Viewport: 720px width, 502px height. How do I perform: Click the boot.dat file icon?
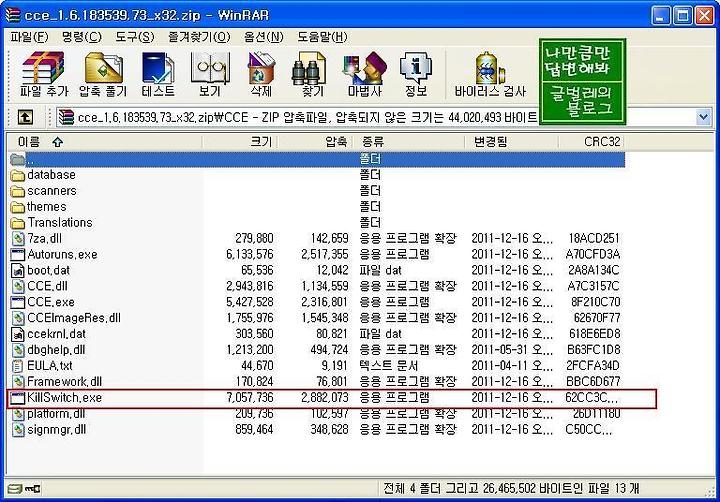[x=17, y=271]
